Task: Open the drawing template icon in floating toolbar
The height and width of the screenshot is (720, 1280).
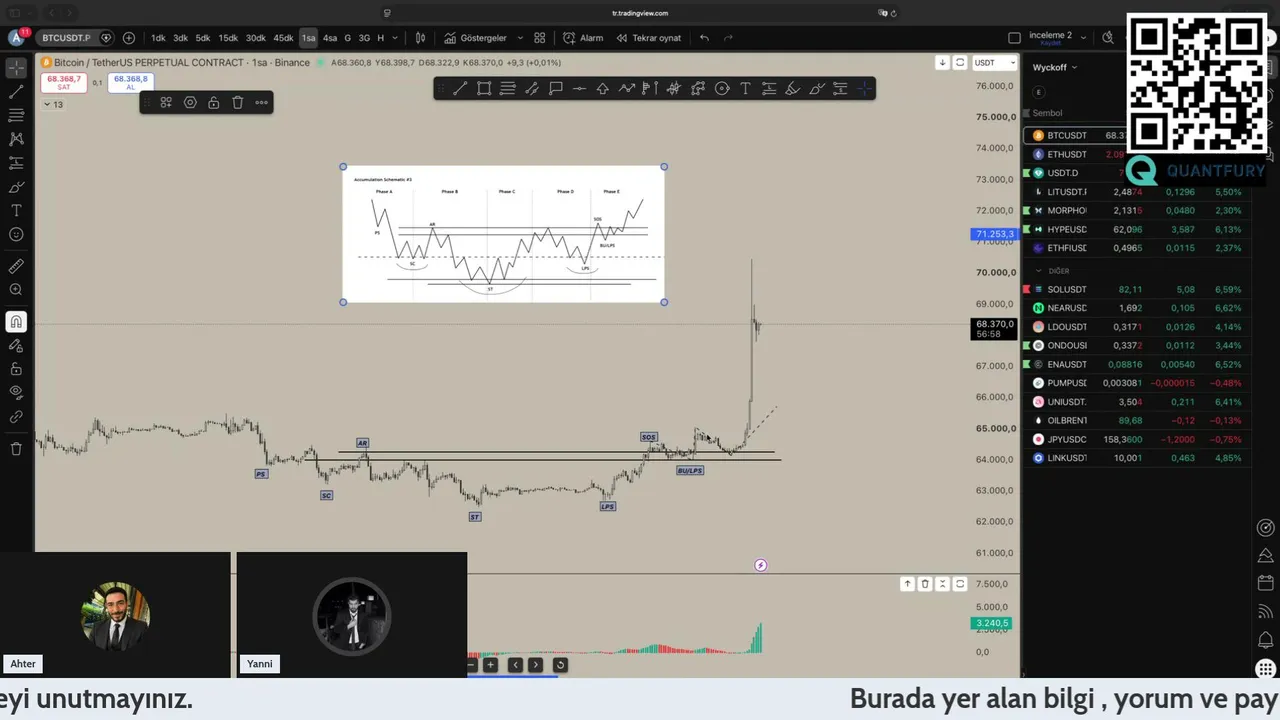Action: [166, 102]
